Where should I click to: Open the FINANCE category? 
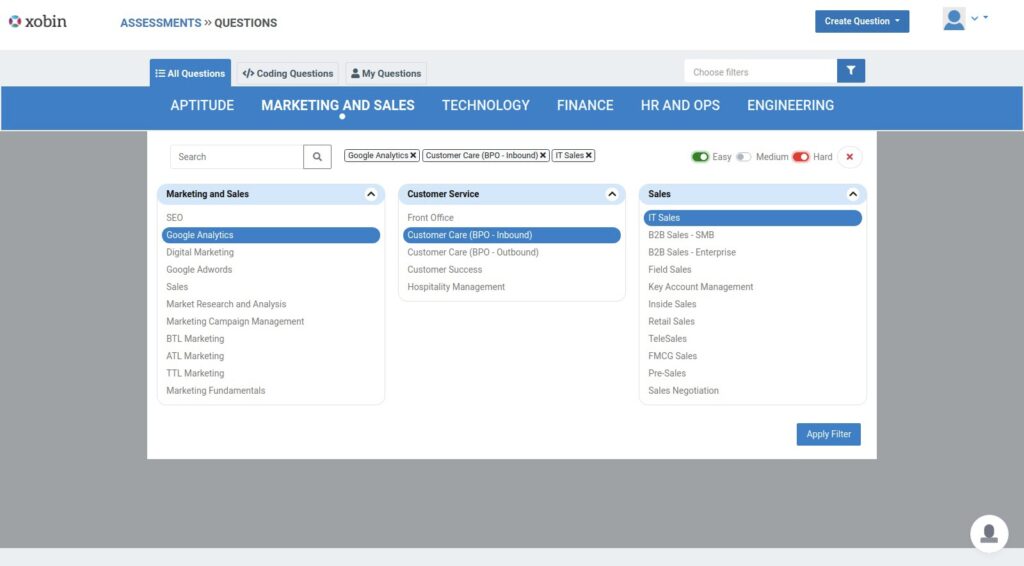pyautogui.click(x=584, y=106)
